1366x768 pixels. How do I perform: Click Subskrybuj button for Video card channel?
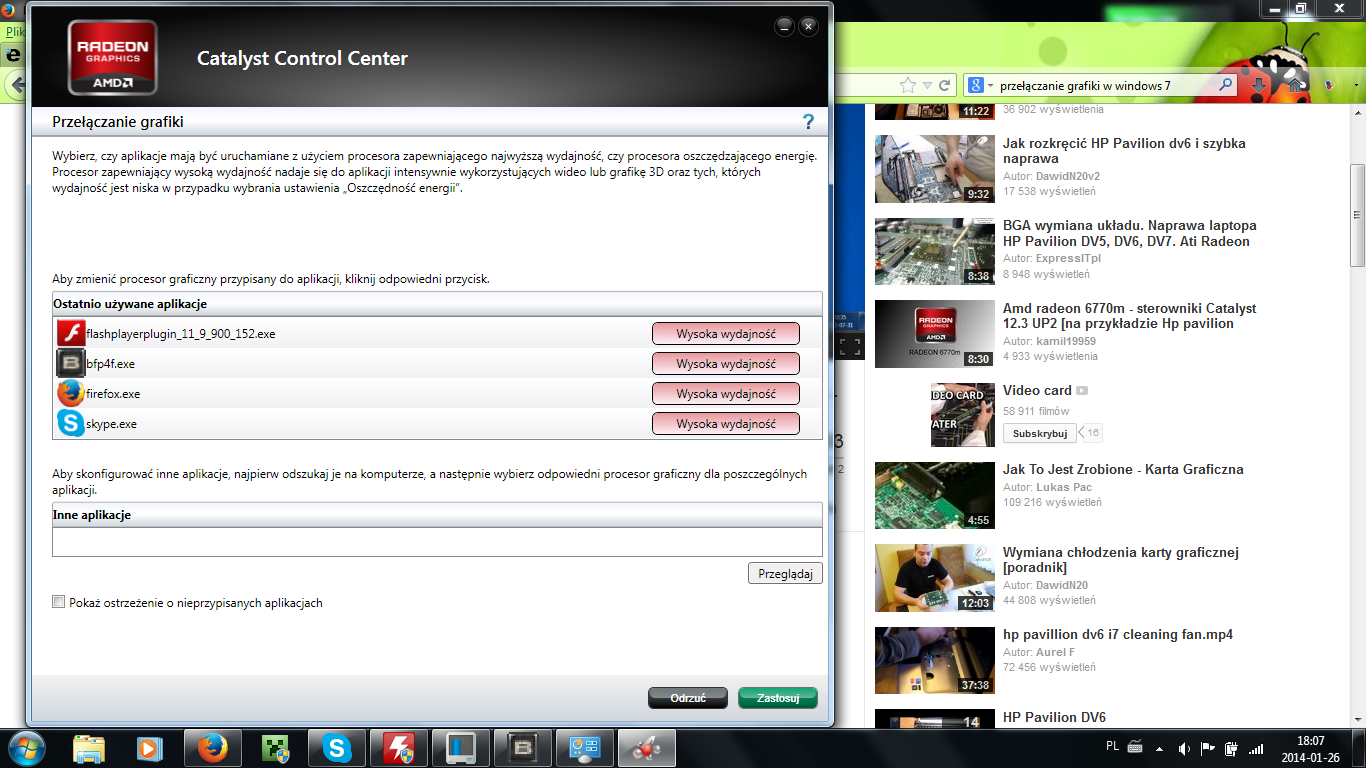coord(1040,434)
